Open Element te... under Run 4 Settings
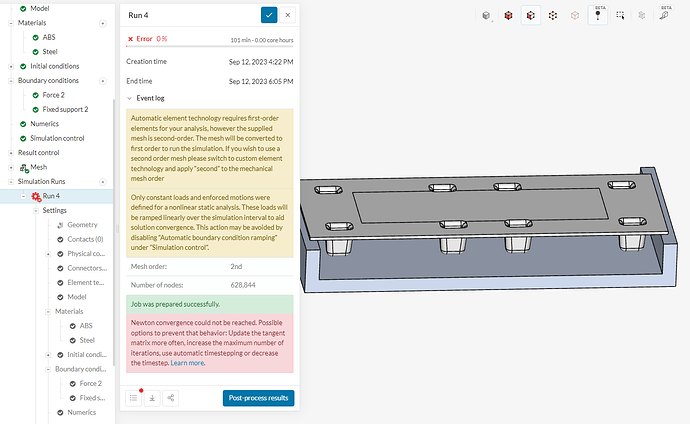 pyautogui.click(x=86, y=283)
